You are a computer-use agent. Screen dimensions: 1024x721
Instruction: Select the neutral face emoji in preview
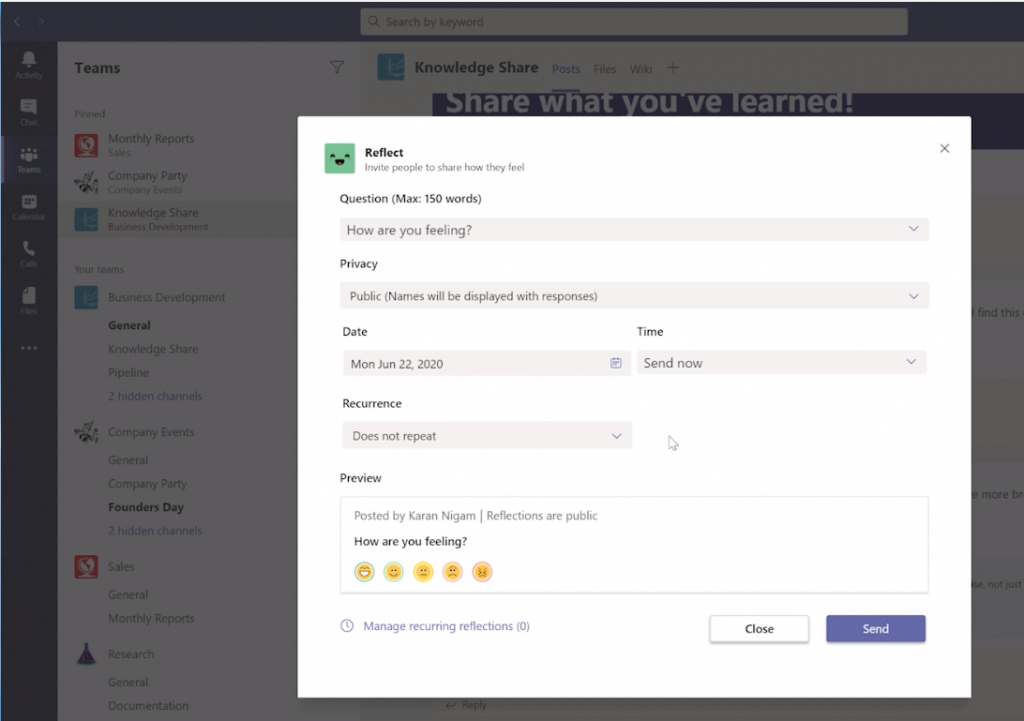[423, 572]
